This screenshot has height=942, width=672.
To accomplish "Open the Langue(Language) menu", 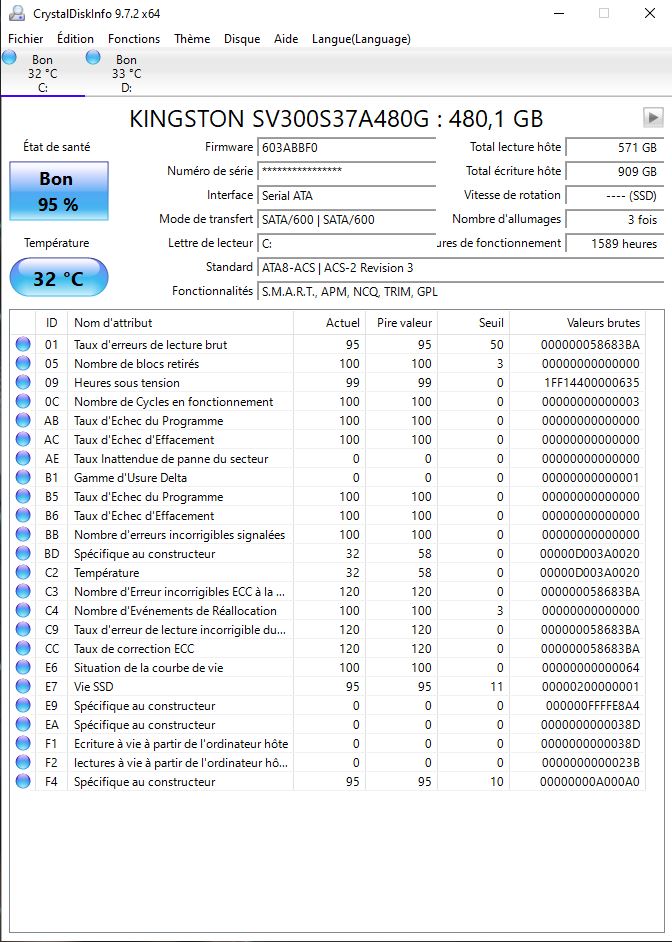I will [361, 39].
